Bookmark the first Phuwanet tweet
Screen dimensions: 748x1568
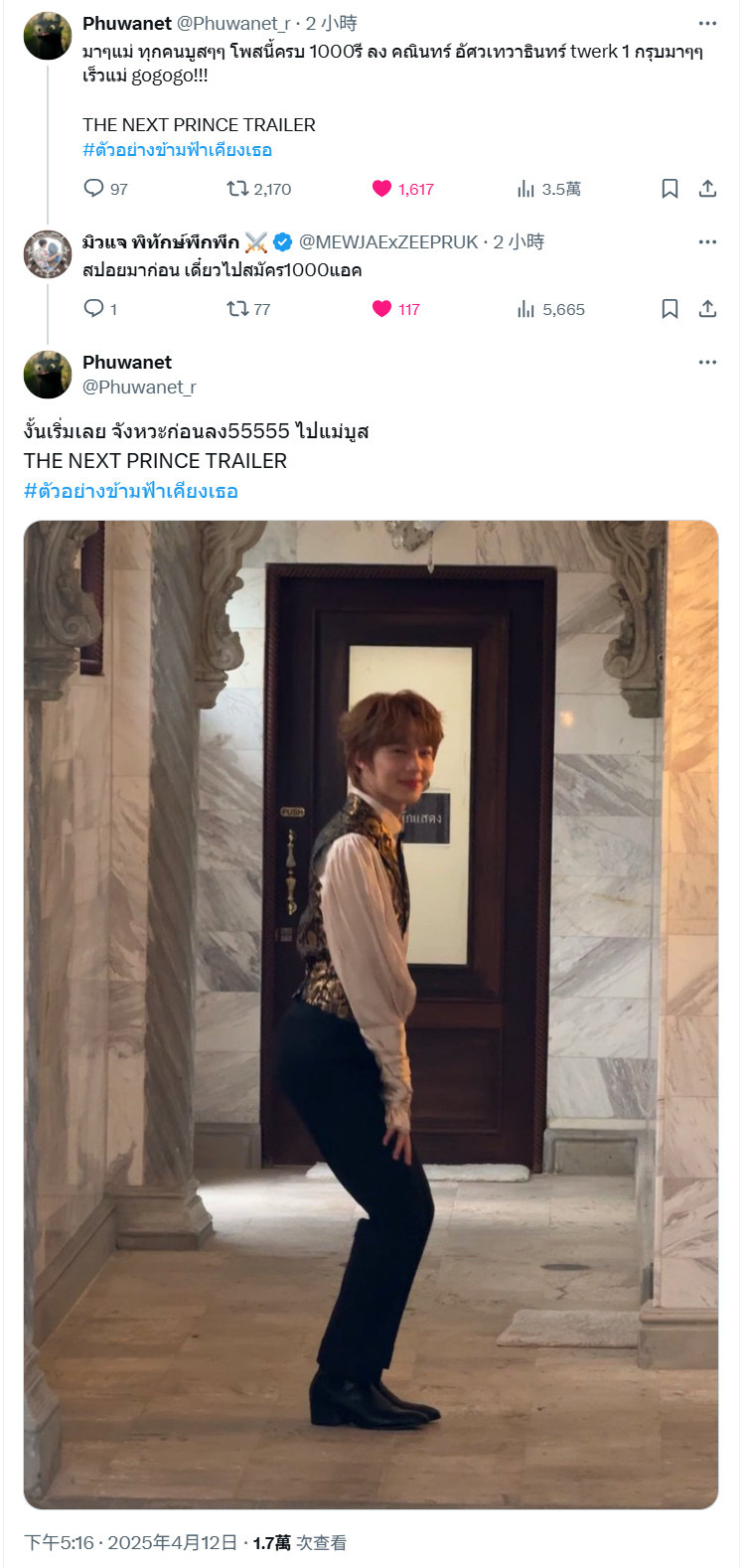[x=670, y=189]
